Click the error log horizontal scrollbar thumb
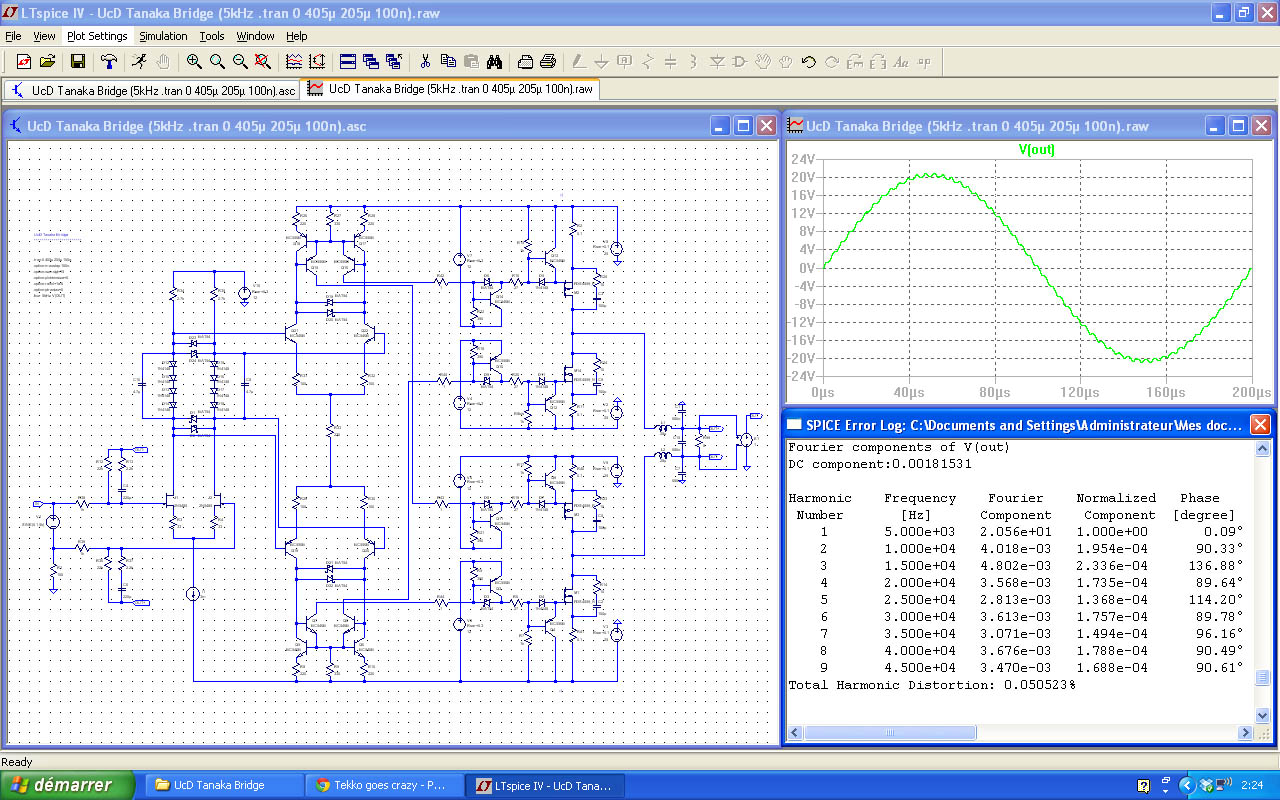This screenshot has width=1280, height=800. 890,733
